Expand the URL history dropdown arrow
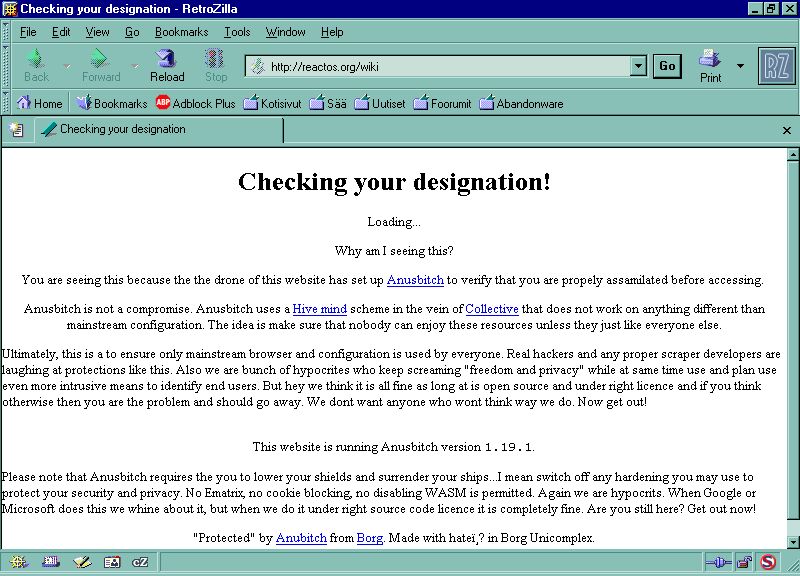 pos(638,66)
